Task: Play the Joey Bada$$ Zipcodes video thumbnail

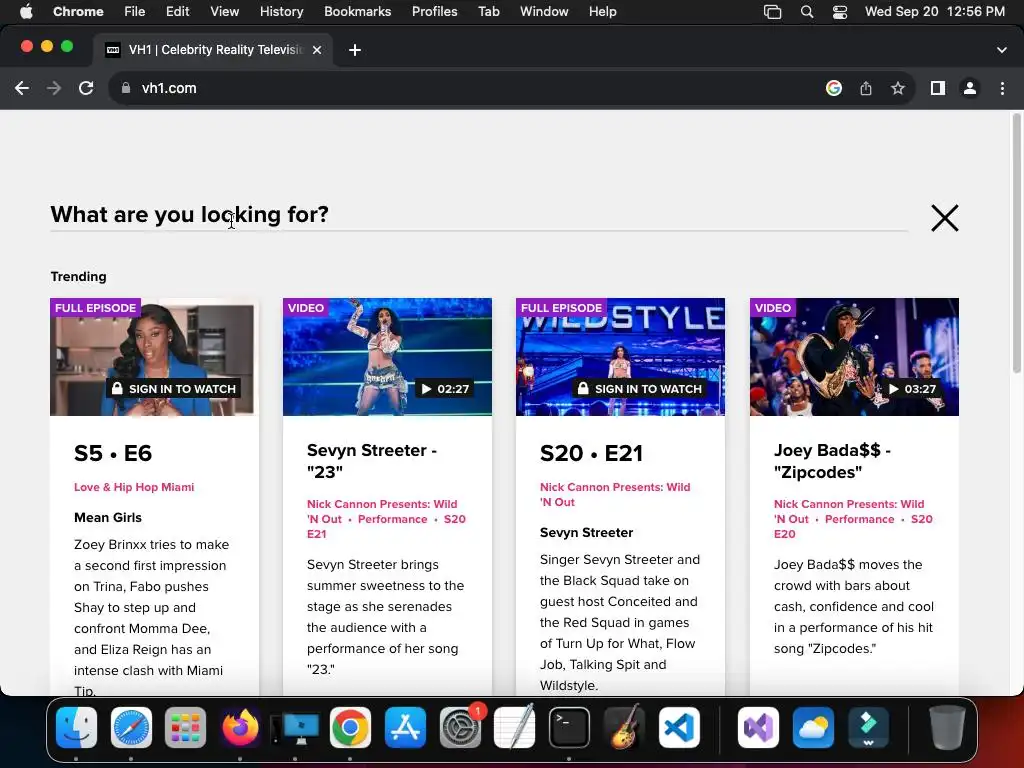Action: coord(854,357)
